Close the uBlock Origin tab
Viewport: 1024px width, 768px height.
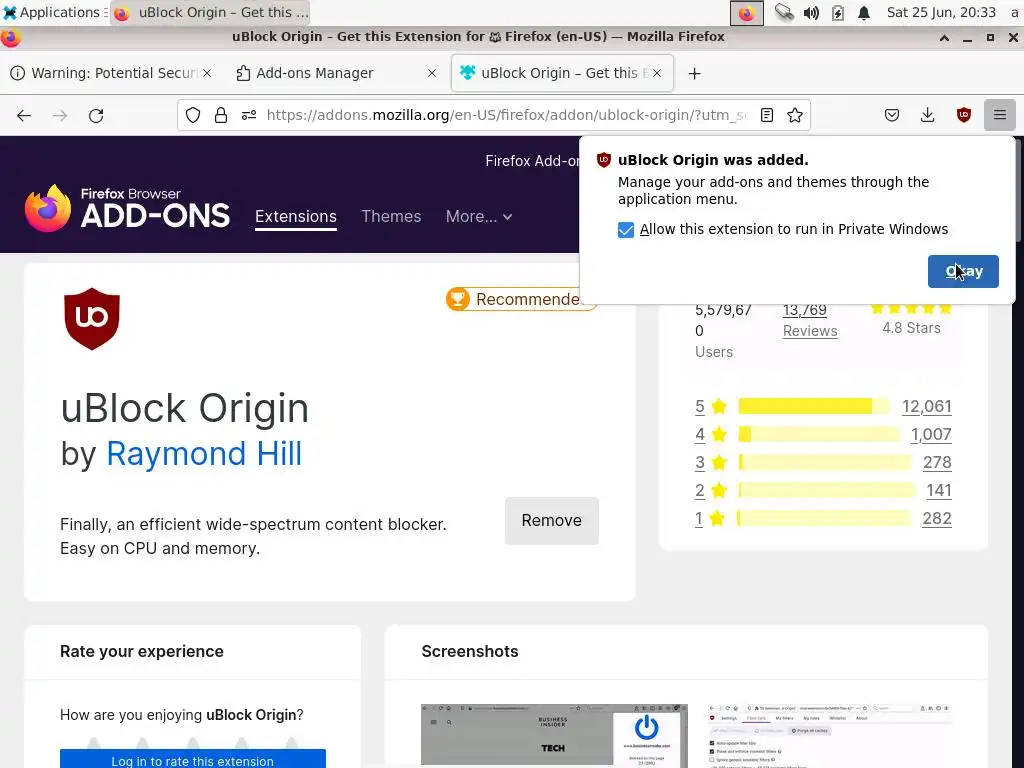[657, 73]
